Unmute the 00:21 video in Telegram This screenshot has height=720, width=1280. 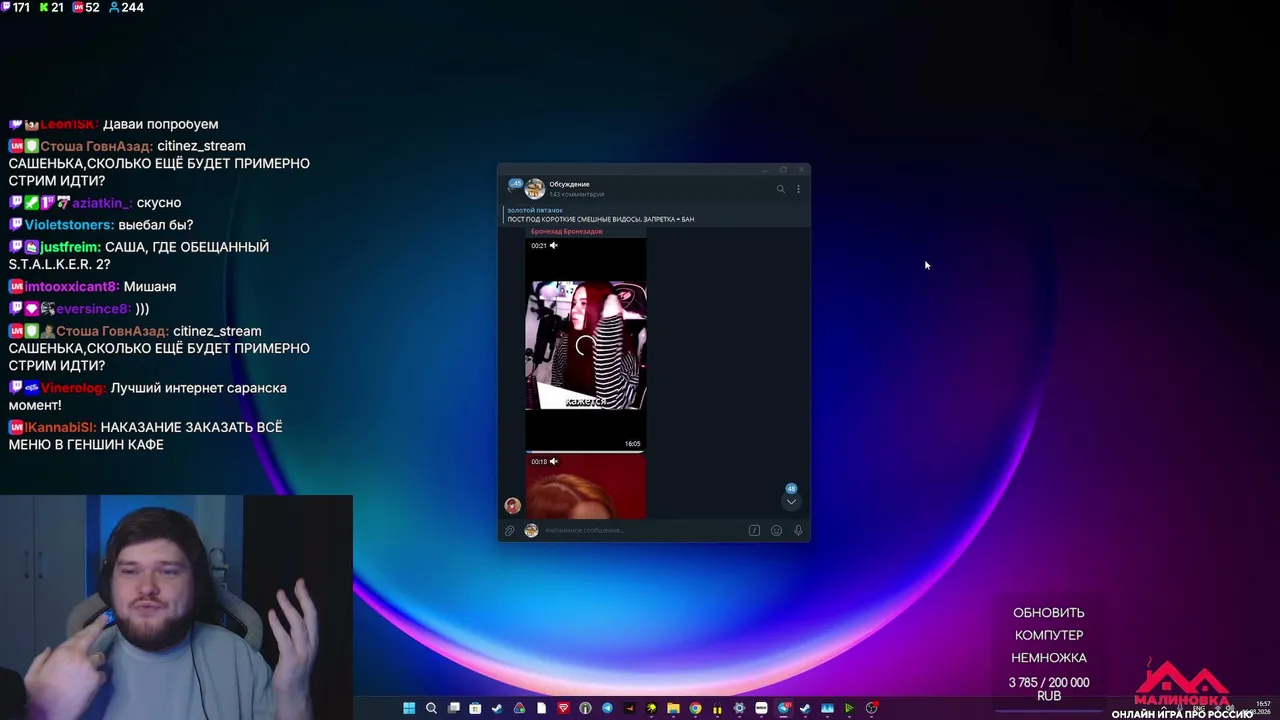(554, 245)
